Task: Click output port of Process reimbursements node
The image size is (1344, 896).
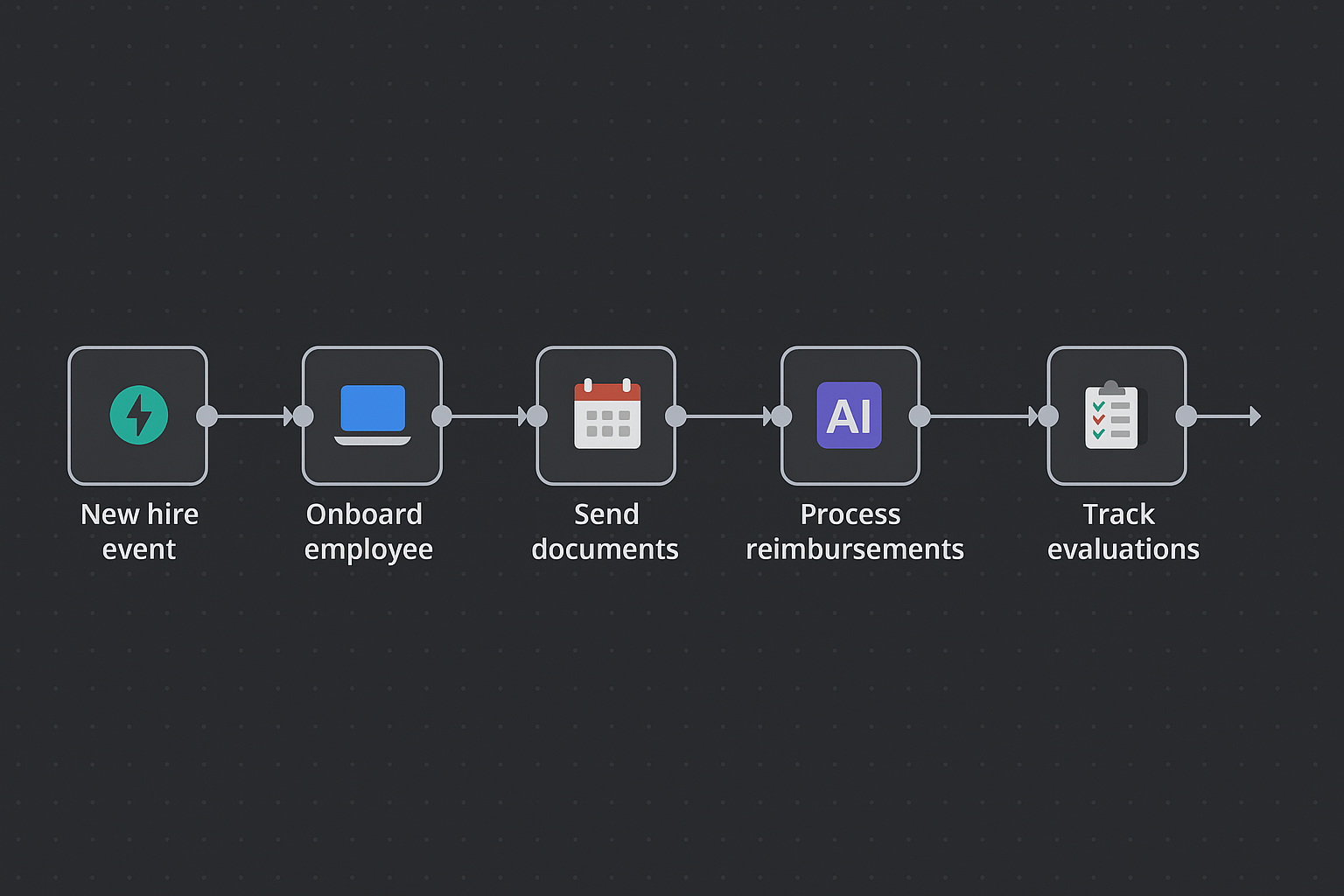Action: pos(920,416)
